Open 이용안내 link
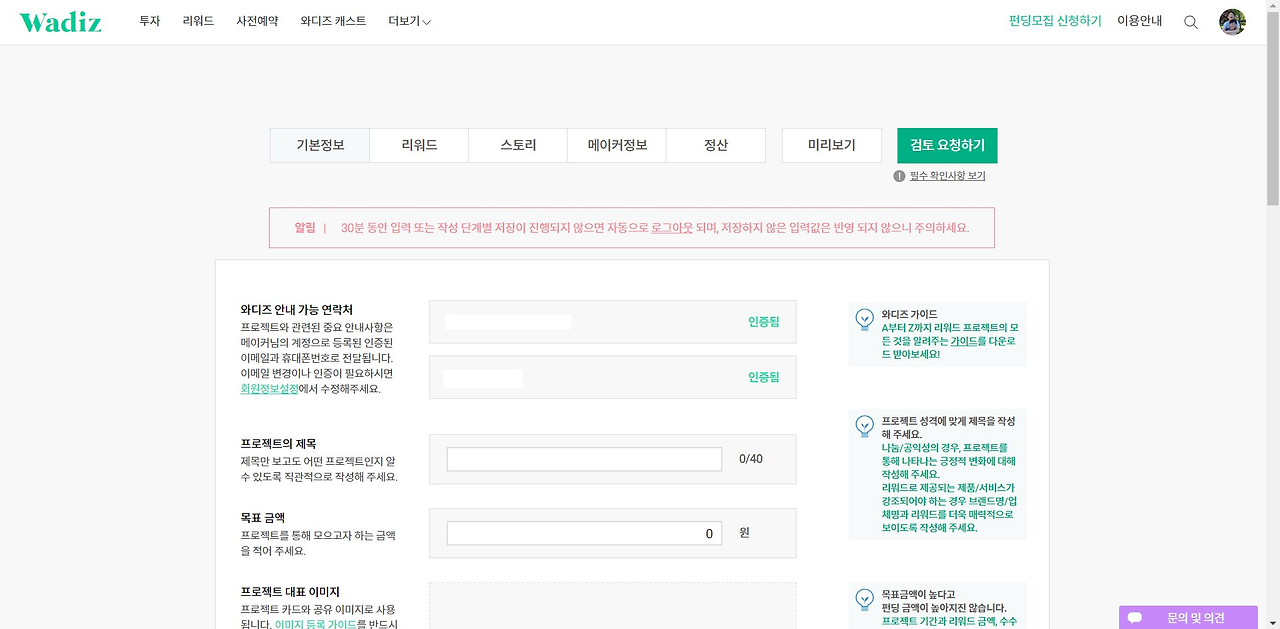This screenshot has width=1280, height=629. pos(1140,21)
